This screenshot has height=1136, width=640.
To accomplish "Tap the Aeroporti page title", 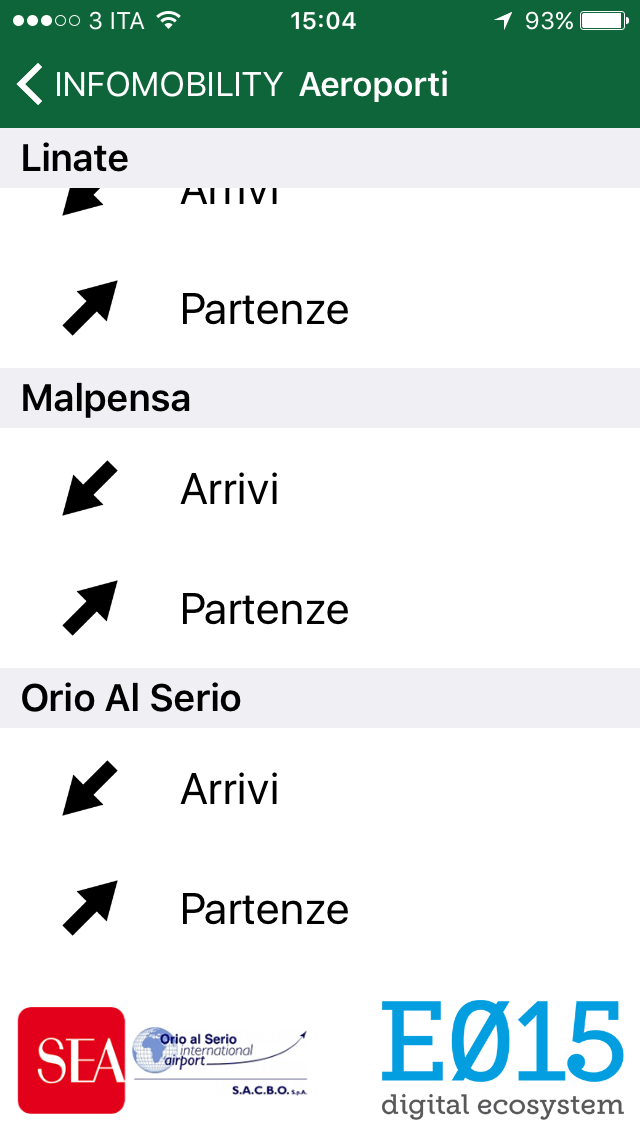I will click(x=374, y=85).
